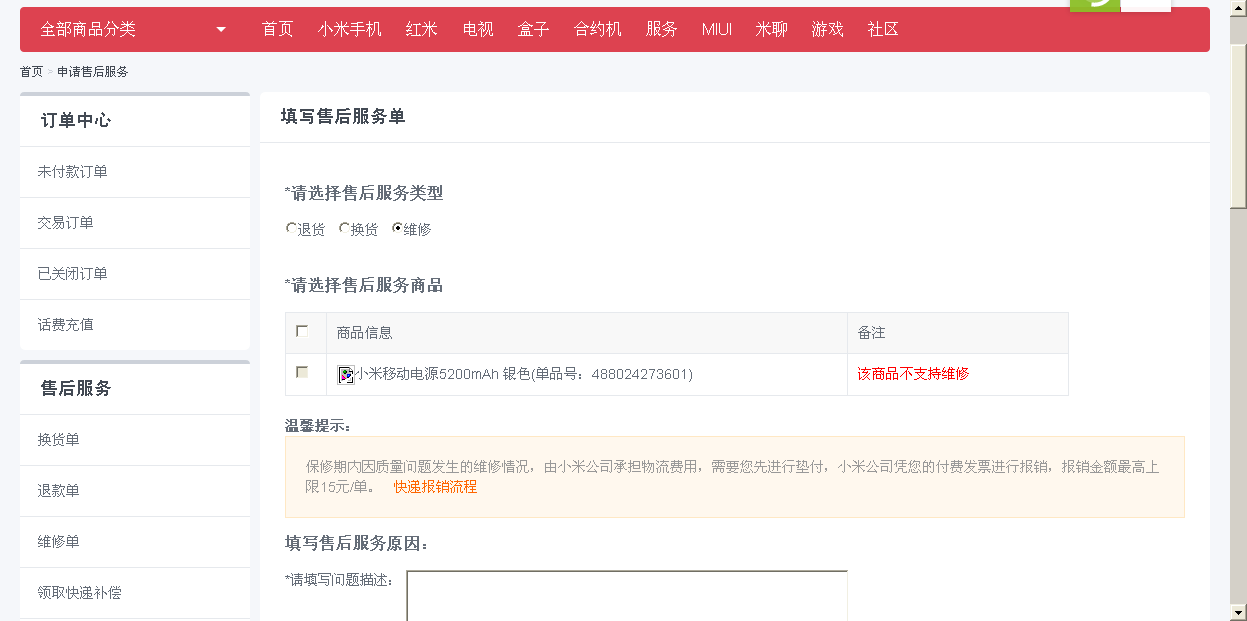Open the 盒子 nav item
The image size is (1247, 621).
pos(534,29)
